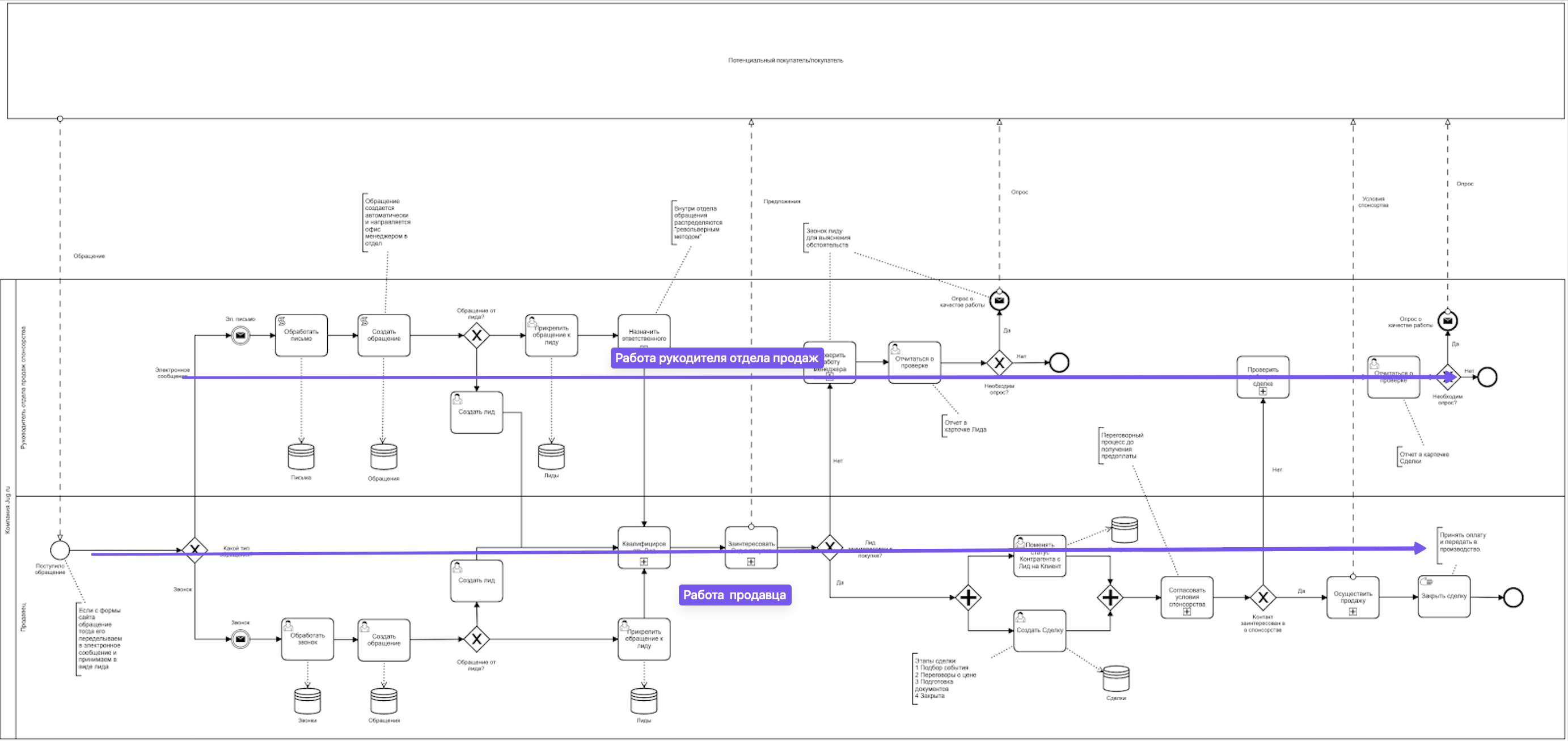
Task: Click annotation about револьверным методом distribution
Action: 697,222
